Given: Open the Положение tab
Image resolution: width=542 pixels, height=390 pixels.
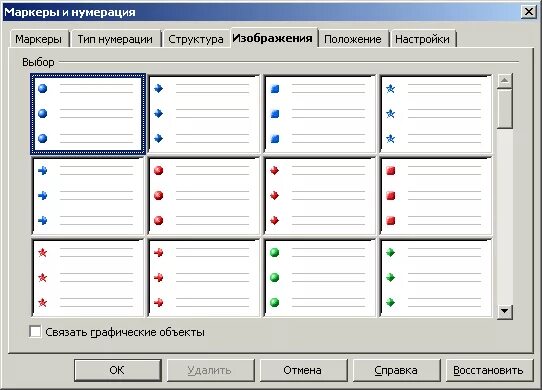Looking at the screenshot, I should [x=353, y=39].
